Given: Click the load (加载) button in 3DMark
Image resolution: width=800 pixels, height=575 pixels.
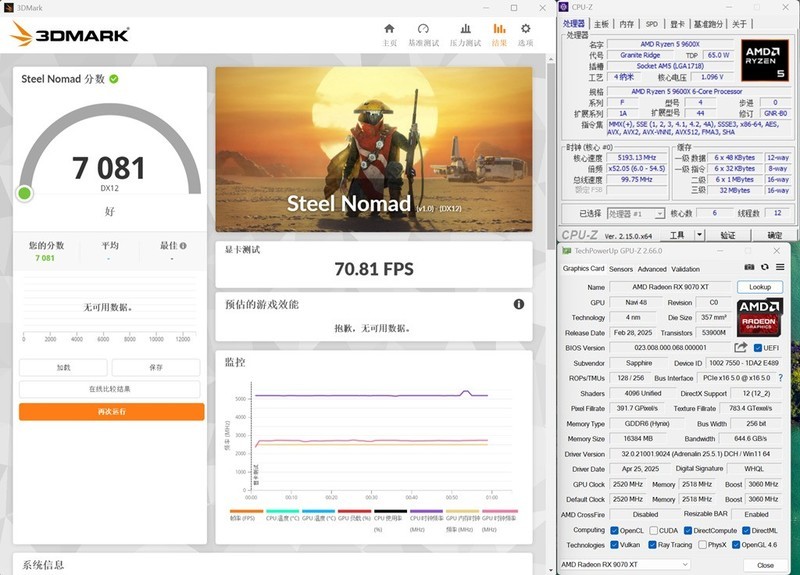Looking at the screenshot, I should point(63,367).
